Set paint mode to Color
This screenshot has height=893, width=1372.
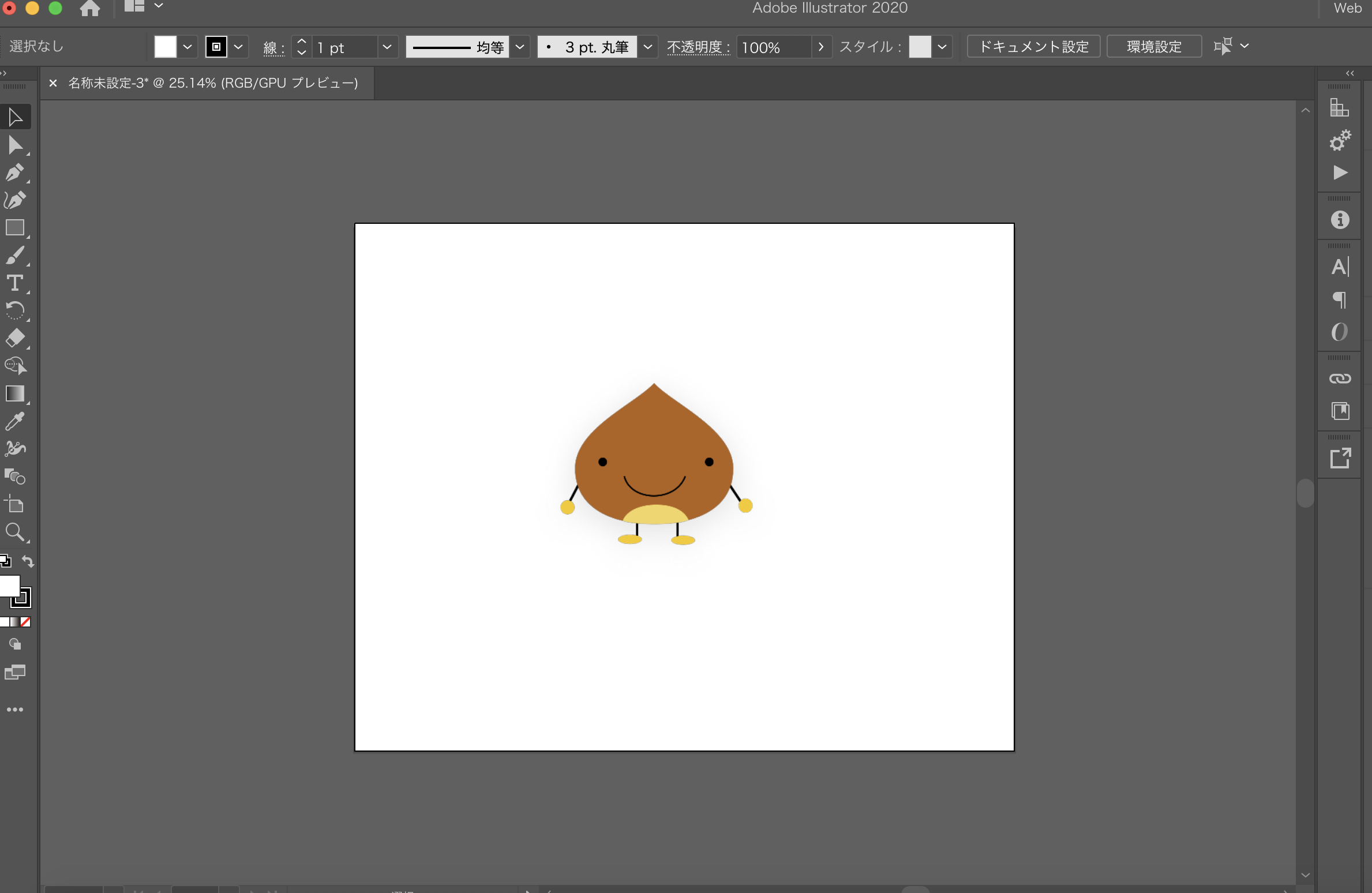coord(5,622)
